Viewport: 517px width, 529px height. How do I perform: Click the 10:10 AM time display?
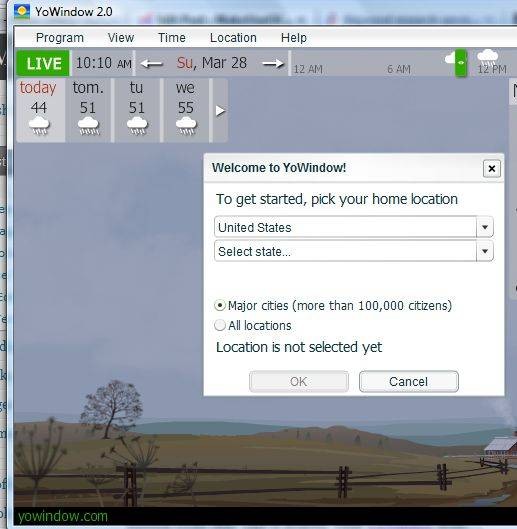coord(103,63)
